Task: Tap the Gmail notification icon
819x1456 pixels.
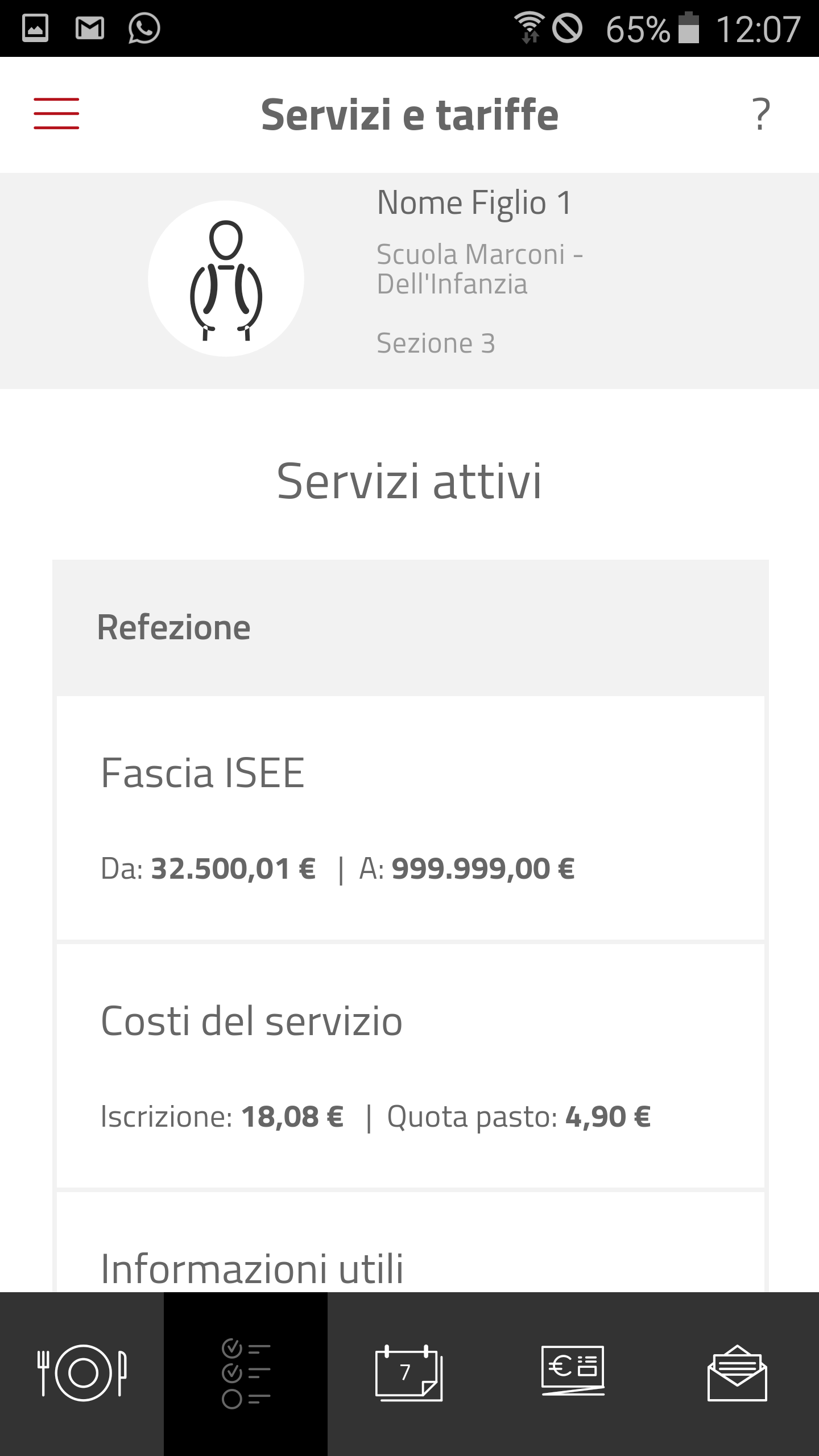Action: pos(90,28)
